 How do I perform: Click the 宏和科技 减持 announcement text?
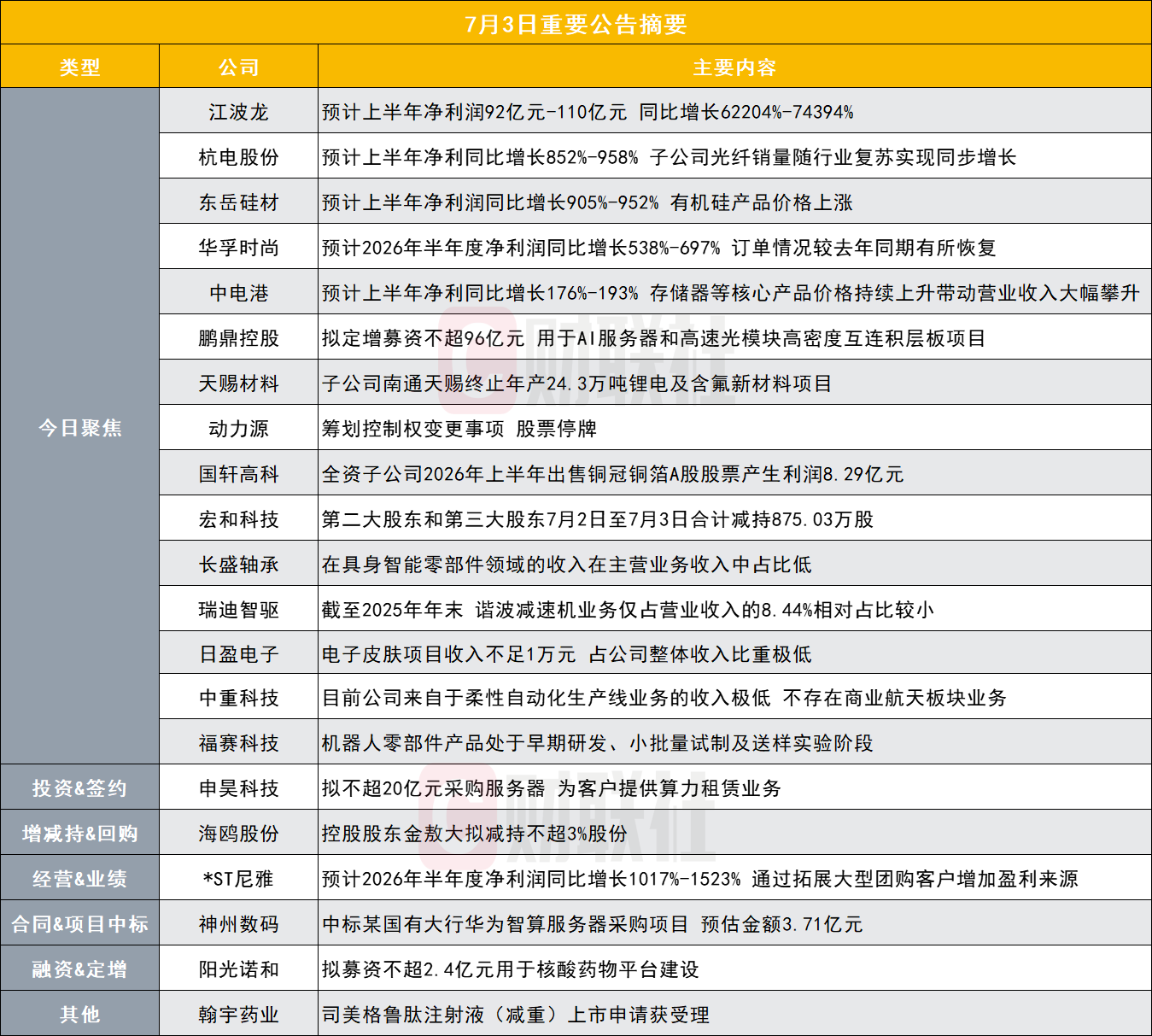[598, 519]
